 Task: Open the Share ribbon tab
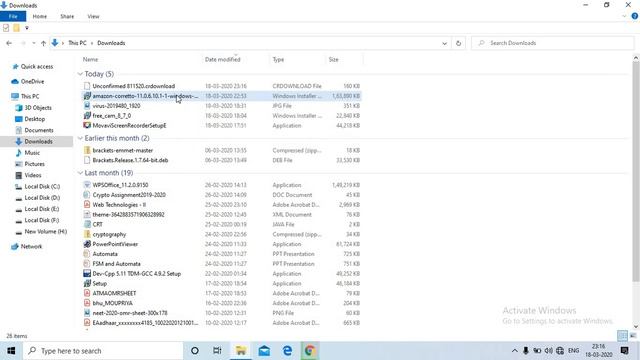67,16
